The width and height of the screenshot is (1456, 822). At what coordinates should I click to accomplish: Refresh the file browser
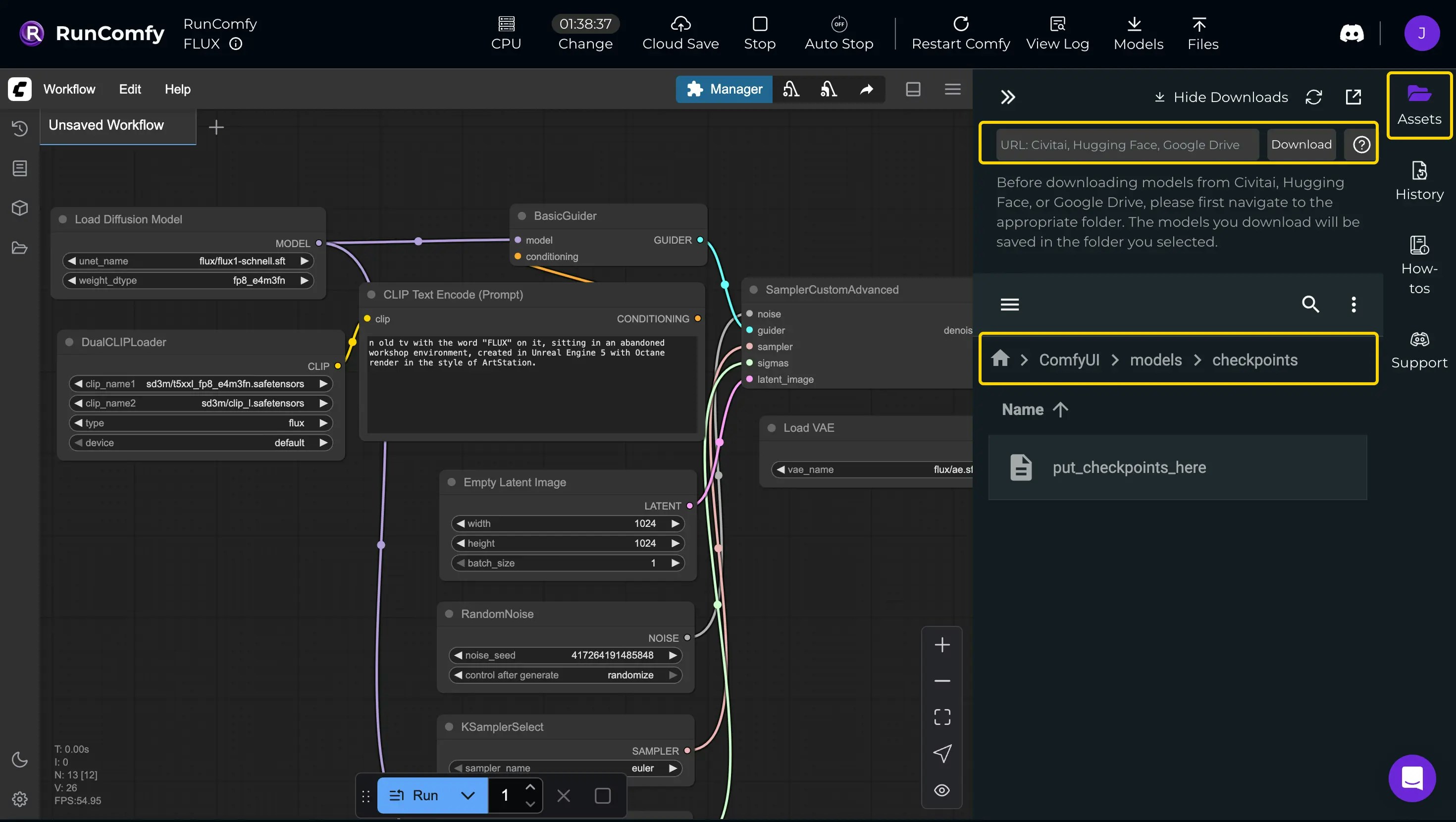coord(1313,97)
